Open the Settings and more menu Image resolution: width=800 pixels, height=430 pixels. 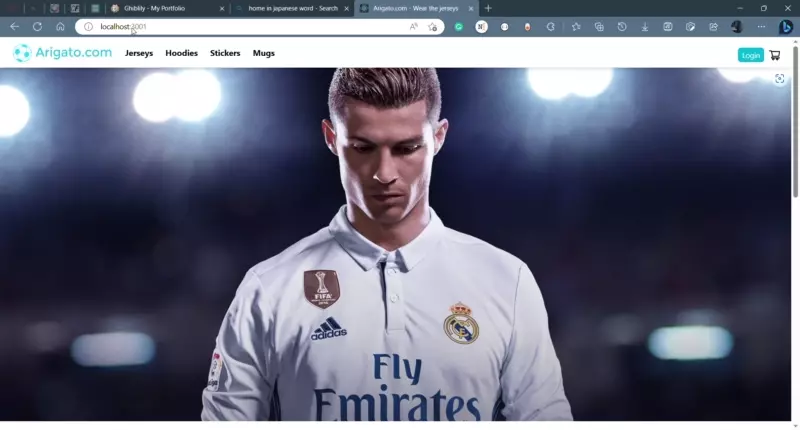click(761, 27)
